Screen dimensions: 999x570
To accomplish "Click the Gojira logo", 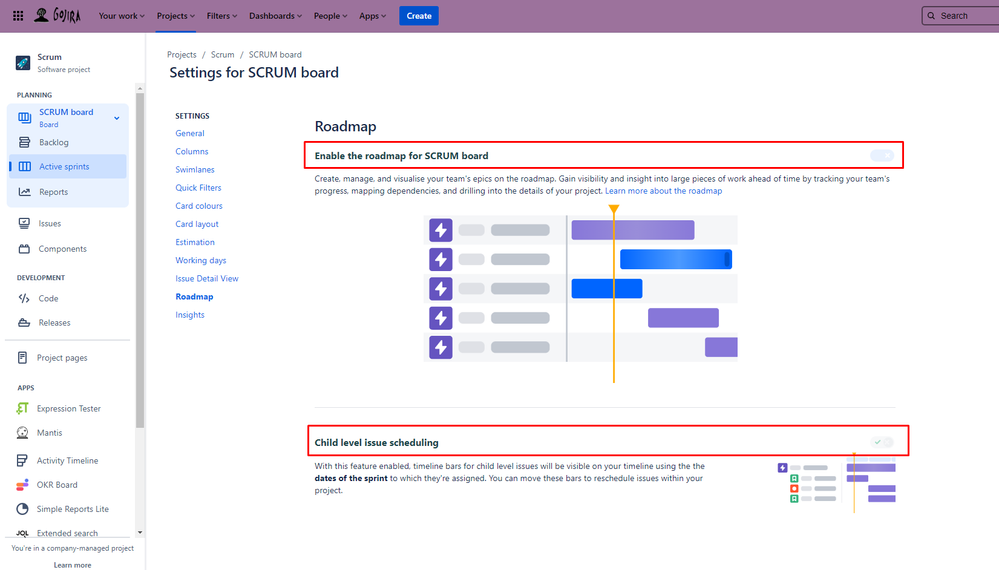I will tap(58, 15).
